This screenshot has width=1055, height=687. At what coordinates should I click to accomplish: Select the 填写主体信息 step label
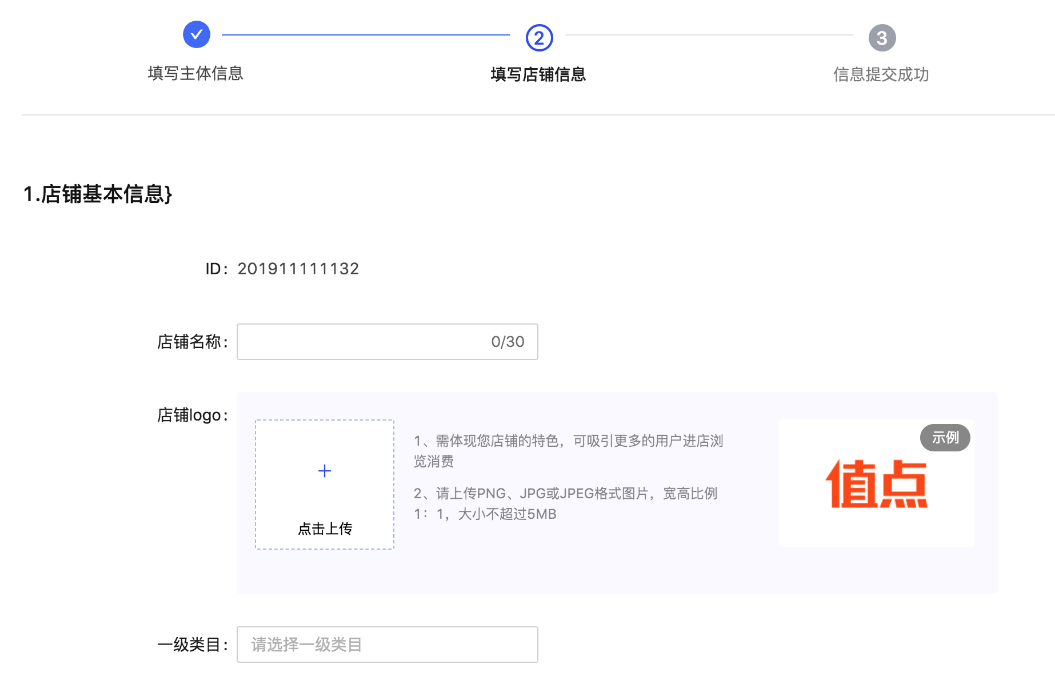tap(196, 71)
